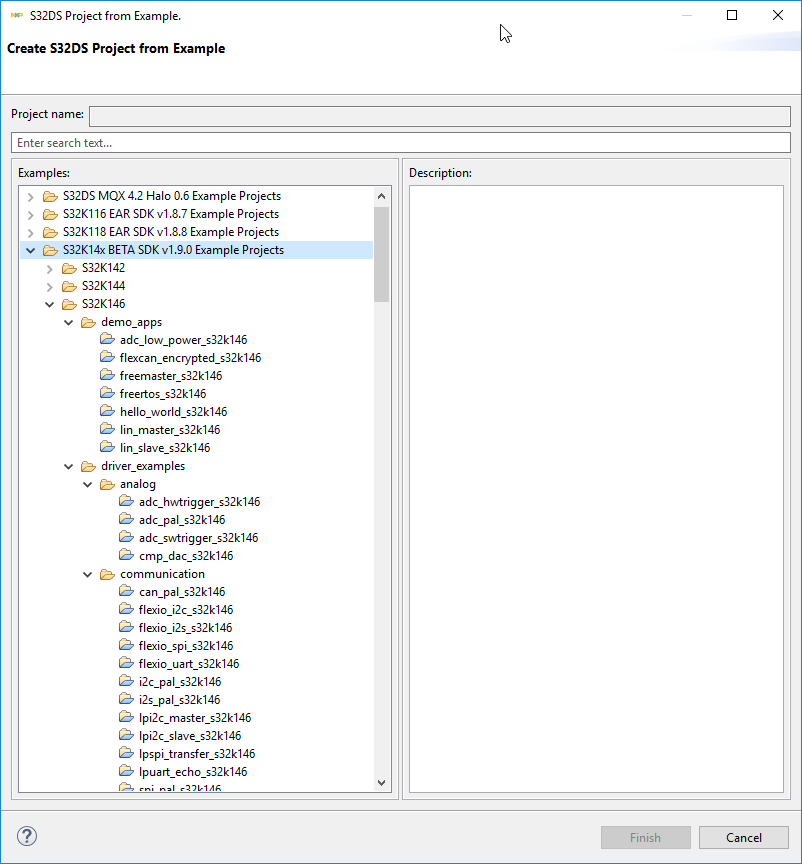Click the examples list scroll up arrow
This screenshot has width=802, height=864.
pos(381,196)
